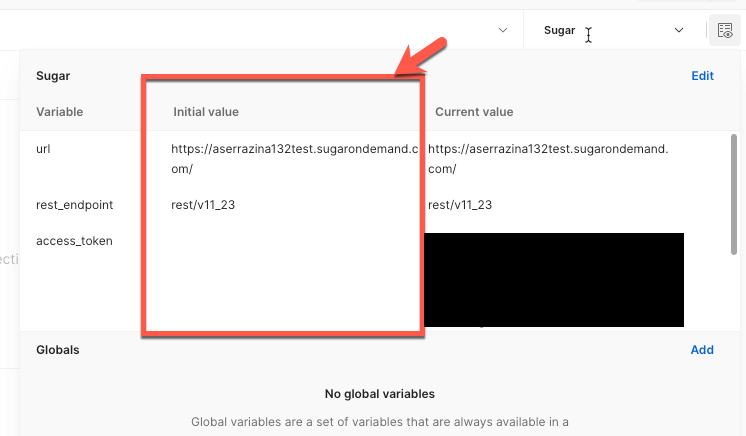Screen dimensions: 746x436
Task: Click the Sugar environment heading in panel
Action: pos(53,76)
